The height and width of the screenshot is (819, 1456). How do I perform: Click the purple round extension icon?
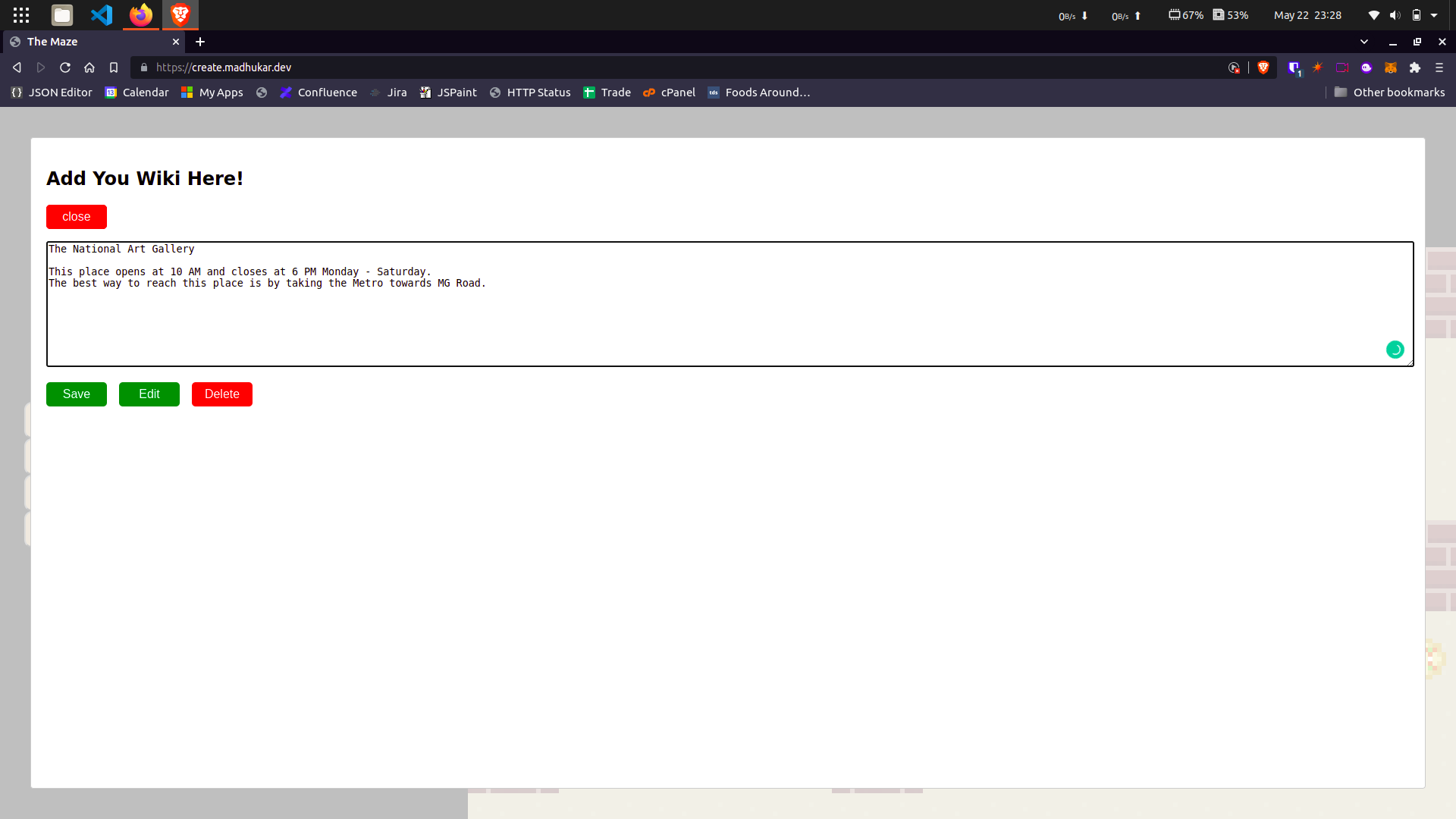coord(1367,67)
